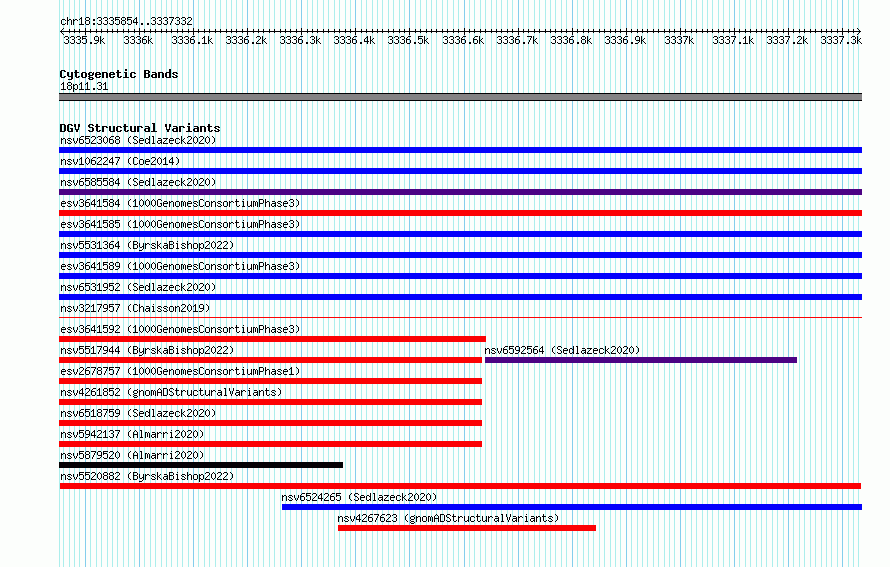Click the 3336.2k ruler tick label
This screenshot has height=567, width=890.
246,40
